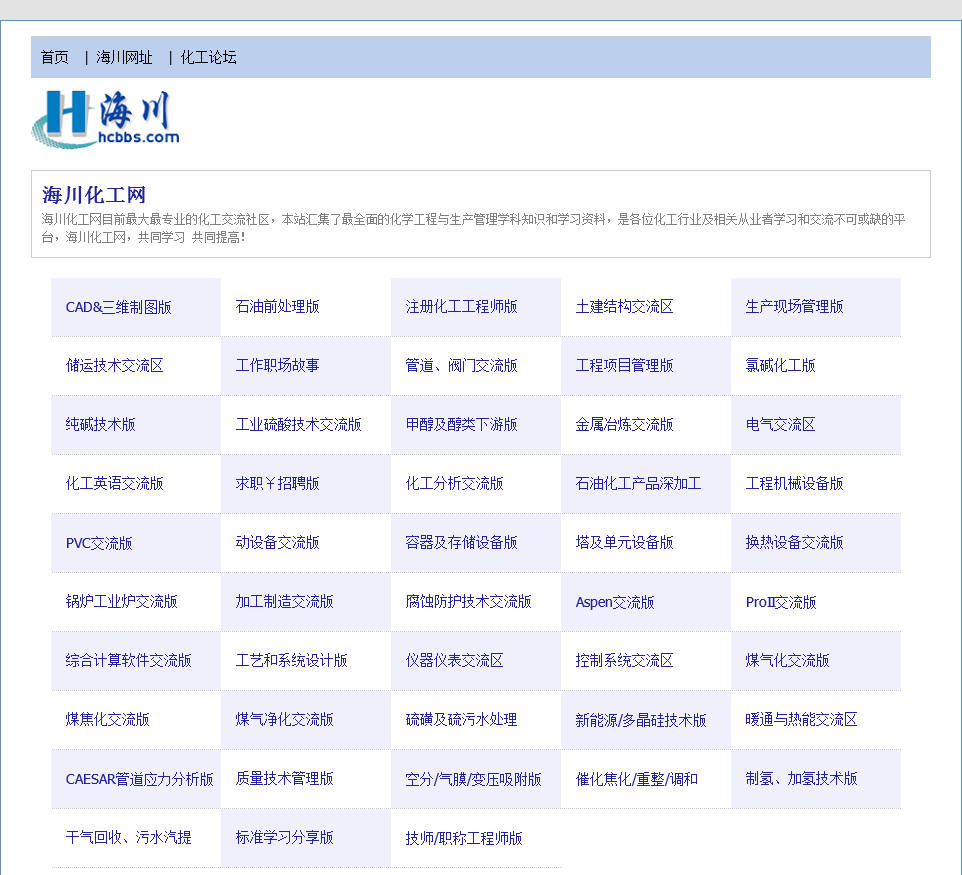Open the 石油前处理版 forum

coord(277,307)
